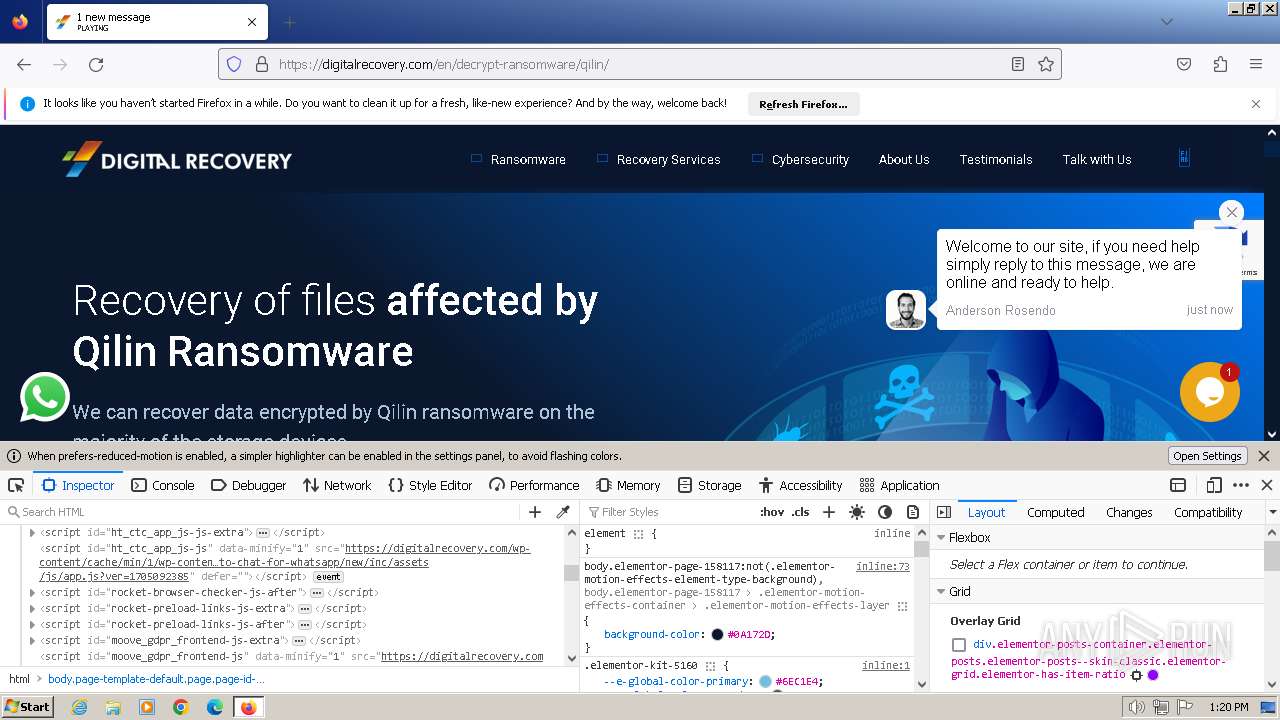The width and height of the screenshot is (1280, 720).
Task: Toggle print media simulation
Action: (x=913, y=512)
